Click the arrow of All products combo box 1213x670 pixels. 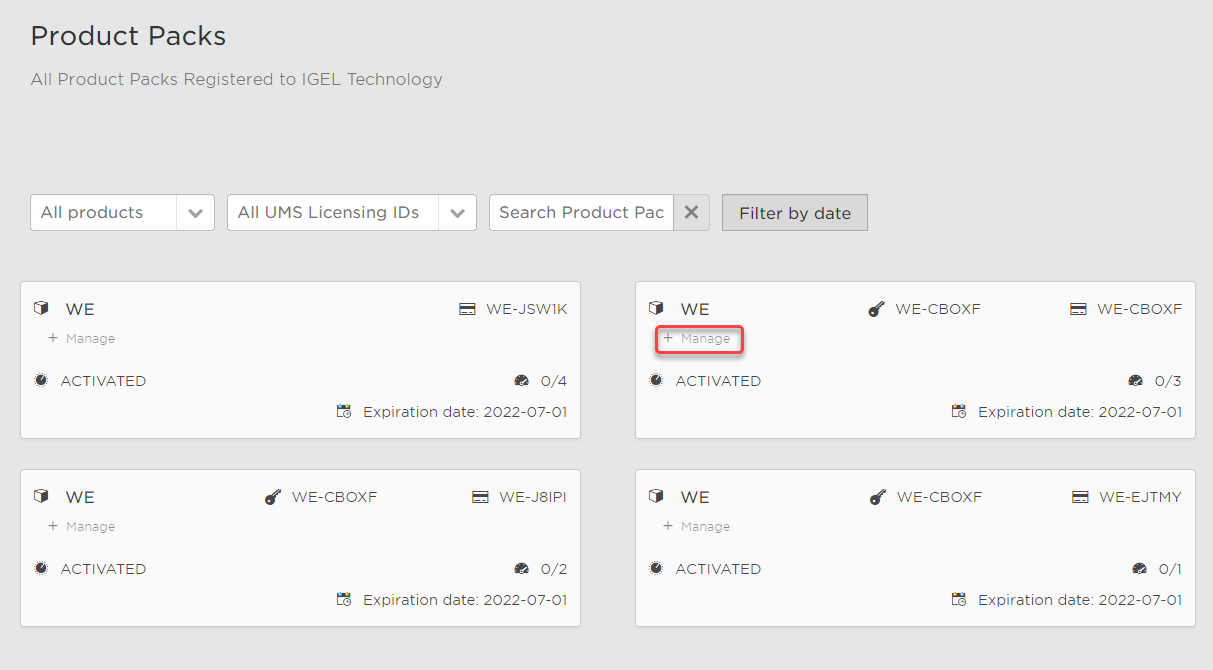[x=196, y=213]
